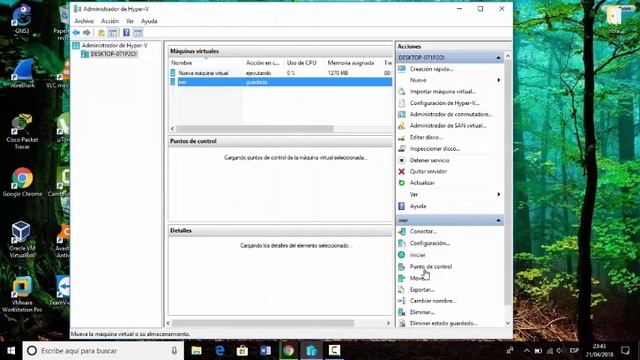
Task: Open the Ver menu in menu bar
Action: click(x=130, y=21)
